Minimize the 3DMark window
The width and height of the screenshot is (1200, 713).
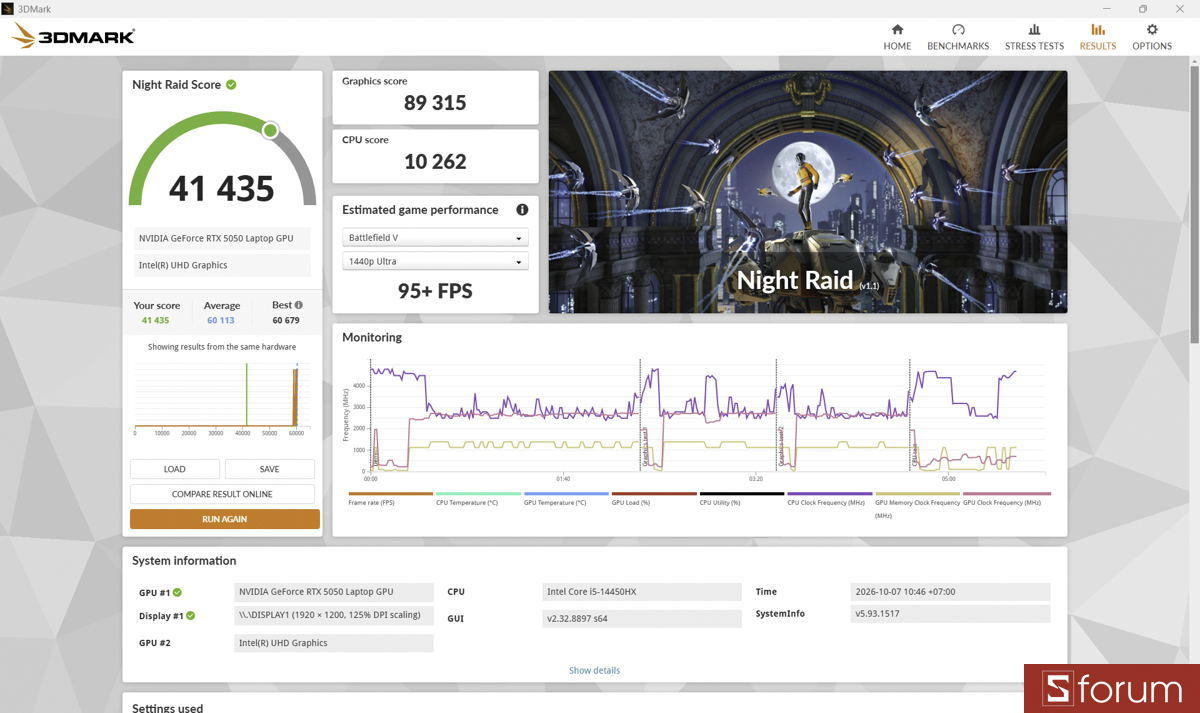1105,8
